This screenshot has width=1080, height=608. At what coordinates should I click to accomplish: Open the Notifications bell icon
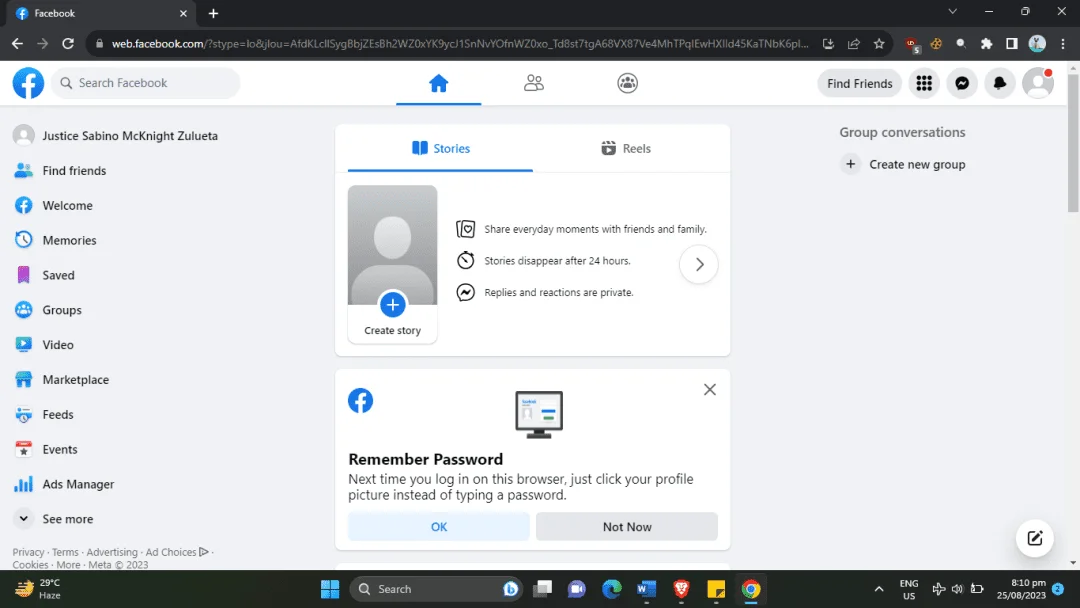click(x=1000, y=83)
